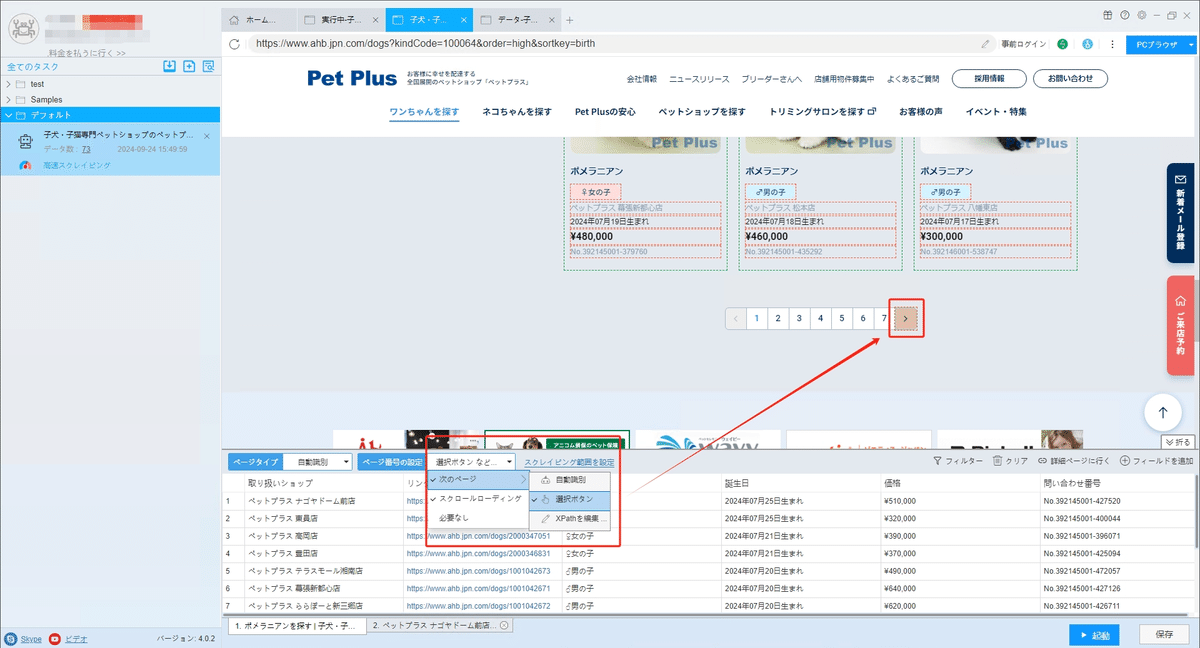
Task: Switch to the データ-子 tab
Action: [517, 19]
